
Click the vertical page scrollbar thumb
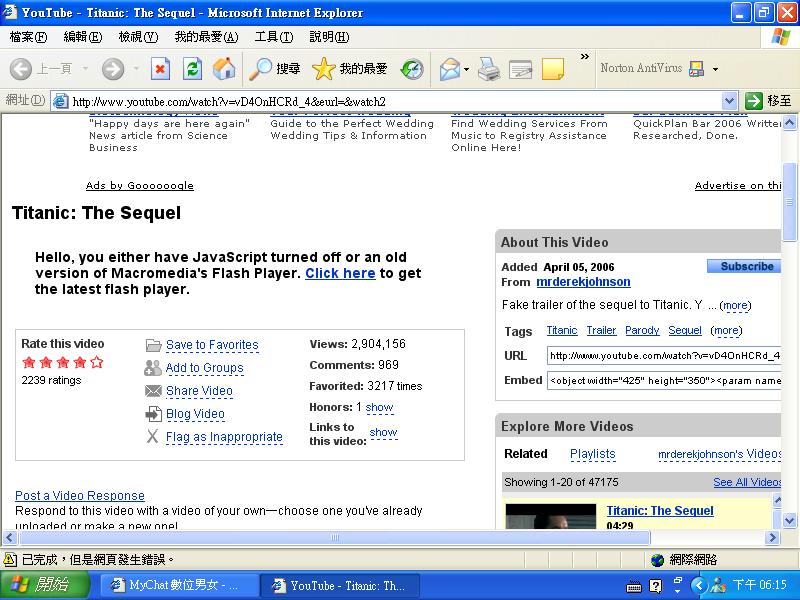coord(789,202)
